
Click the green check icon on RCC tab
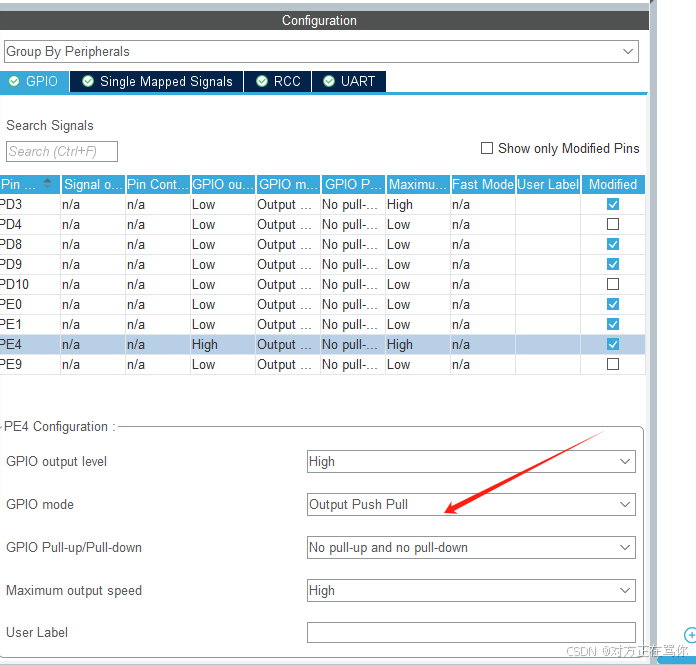[x=262, y=81]
